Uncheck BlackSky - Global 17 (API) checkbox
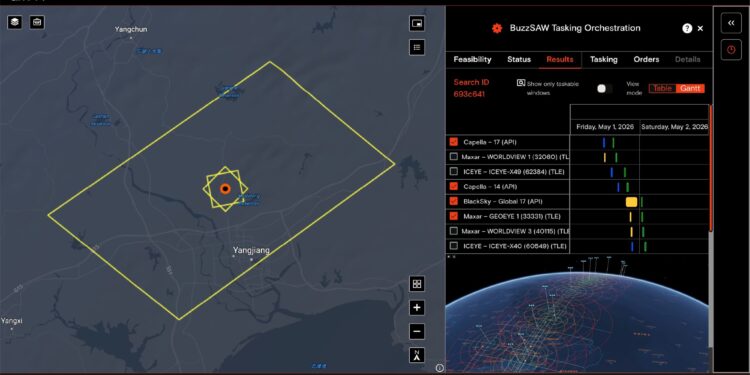The image size is (750, 375). coord(454,201)
